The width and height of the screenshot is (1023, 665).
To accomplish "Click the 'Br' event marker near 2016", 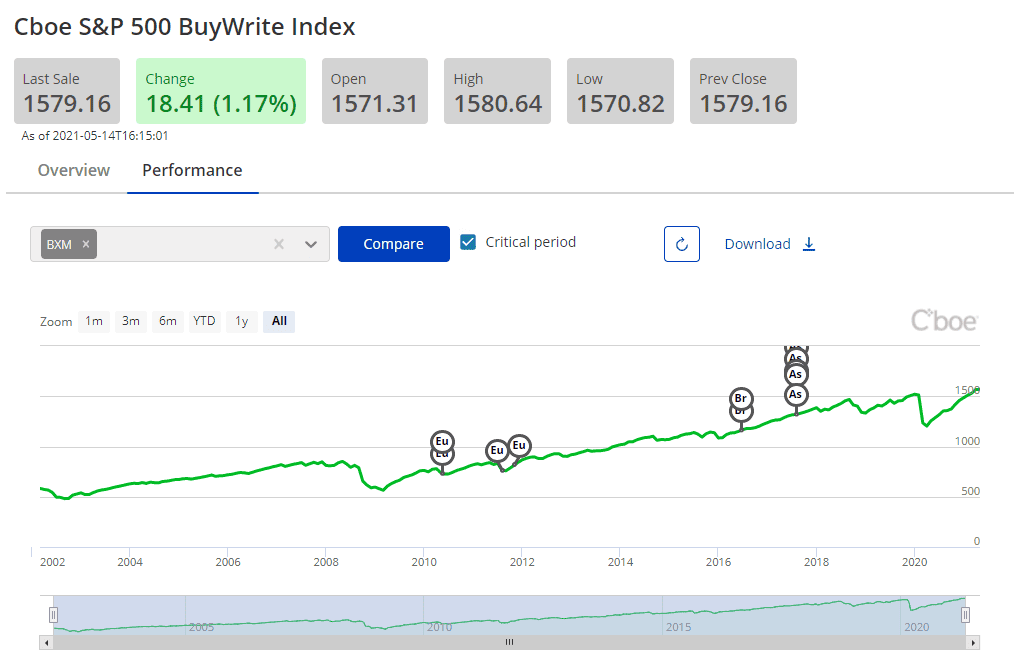I will (x=741, y=399).
